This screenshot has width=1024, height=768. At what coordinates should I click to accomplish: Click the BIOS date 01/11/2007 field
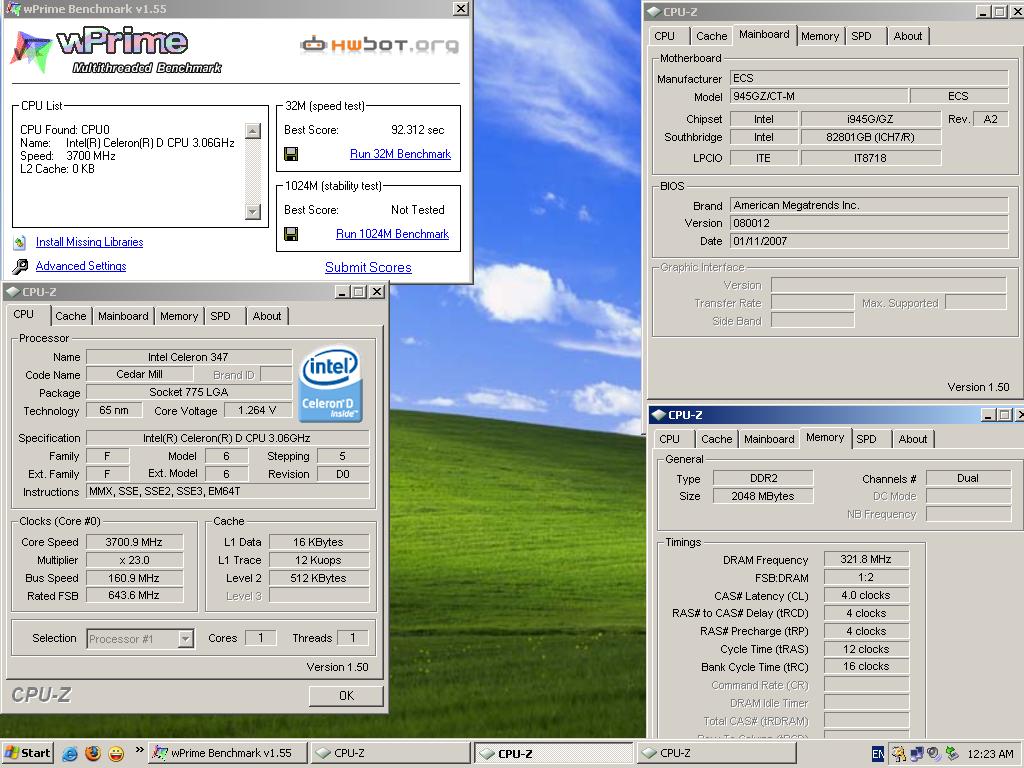pos(869,242)
